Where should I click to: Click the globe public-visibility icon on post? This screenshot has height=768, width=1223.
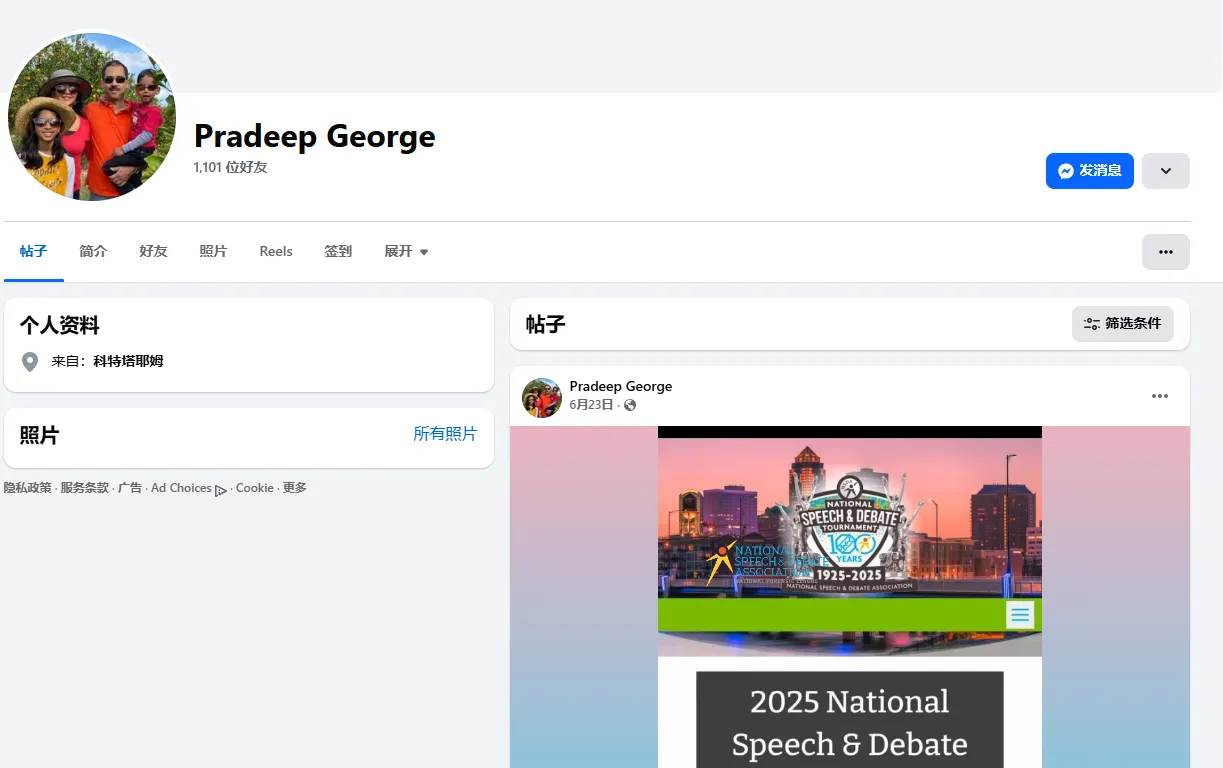(x=630, y=405)
